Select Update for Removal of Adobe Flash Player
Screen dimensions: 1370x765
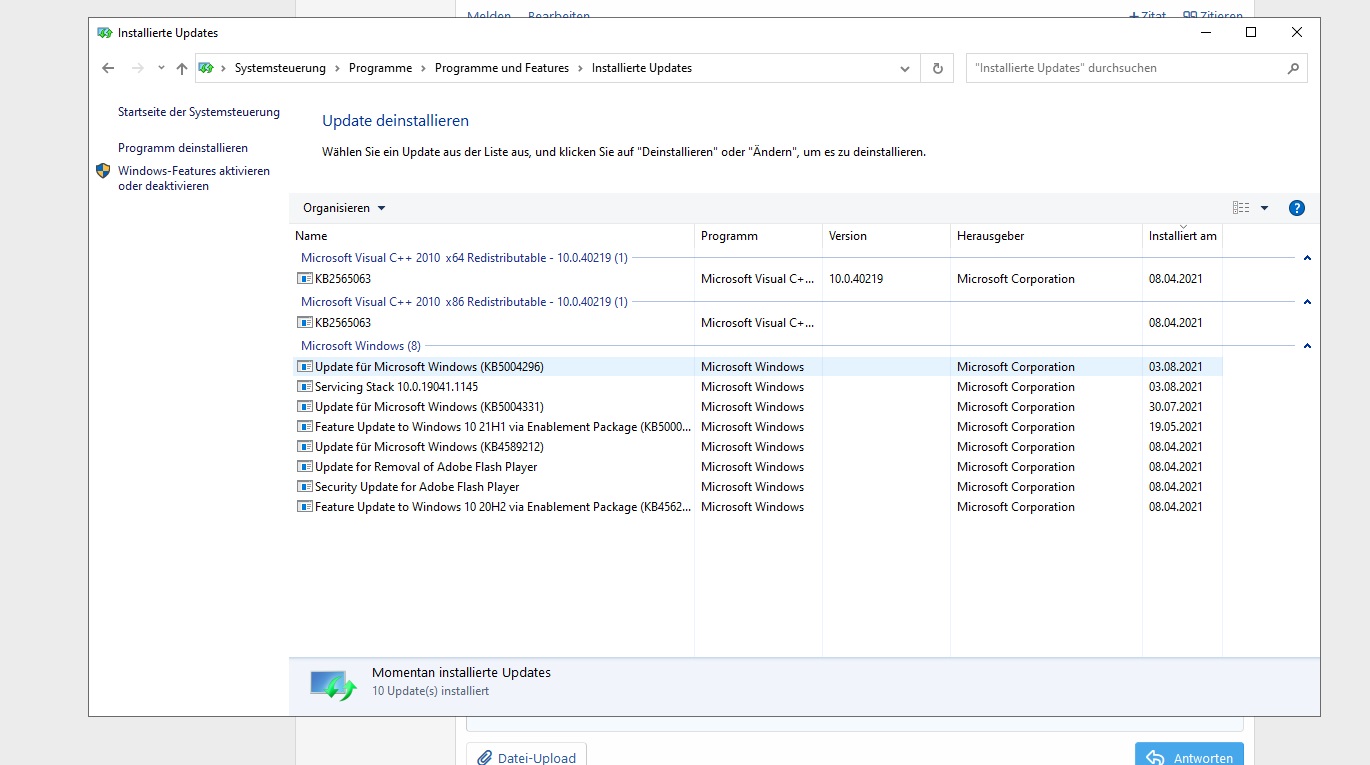[758, 467]
